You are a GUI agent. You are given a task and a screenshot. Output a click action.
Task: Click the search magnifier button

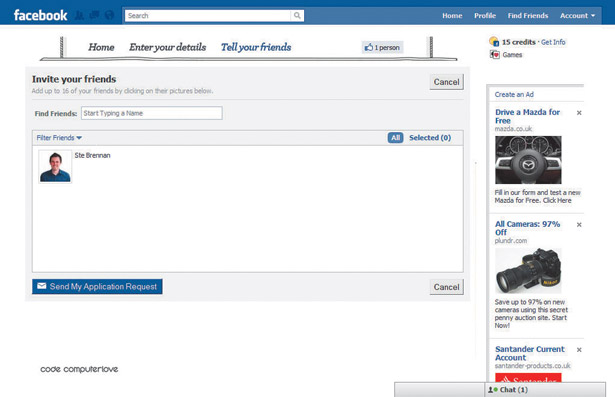[297, 15]
